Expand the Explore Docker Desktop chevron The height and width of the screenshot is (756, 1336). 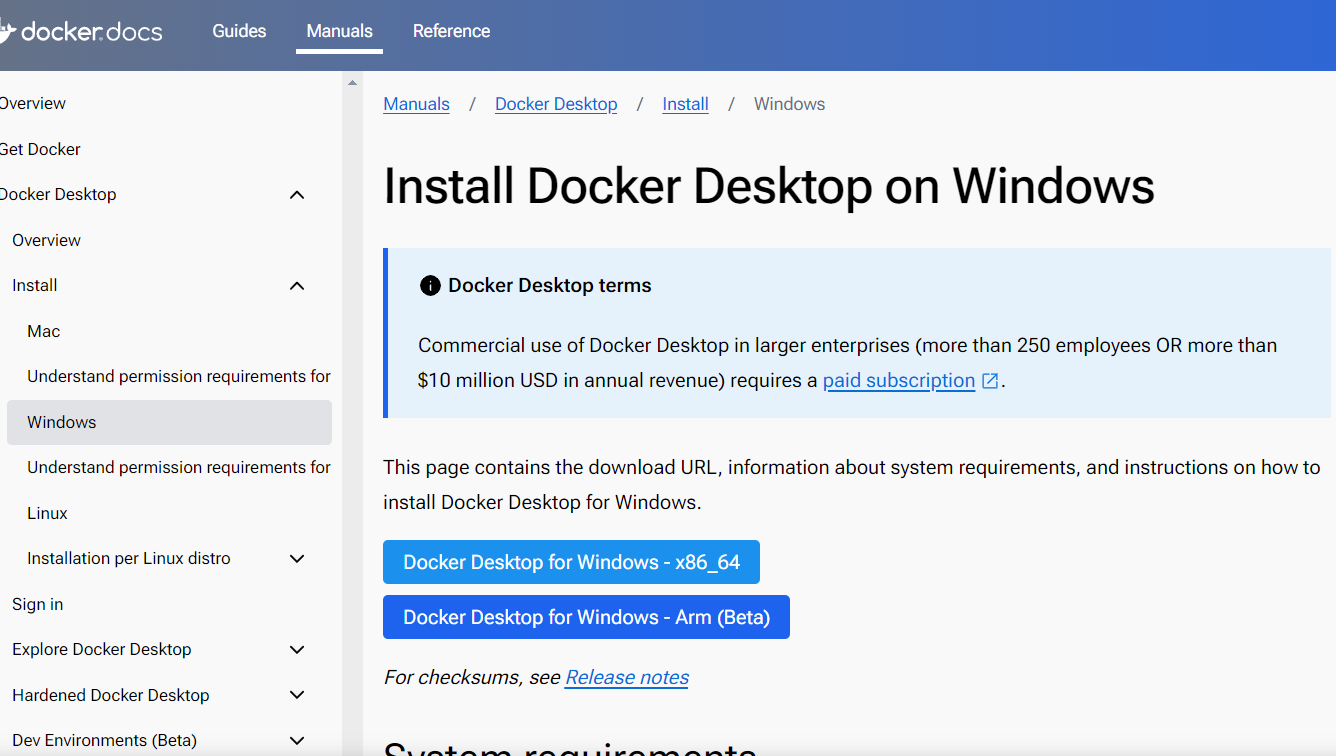point(297,650)
